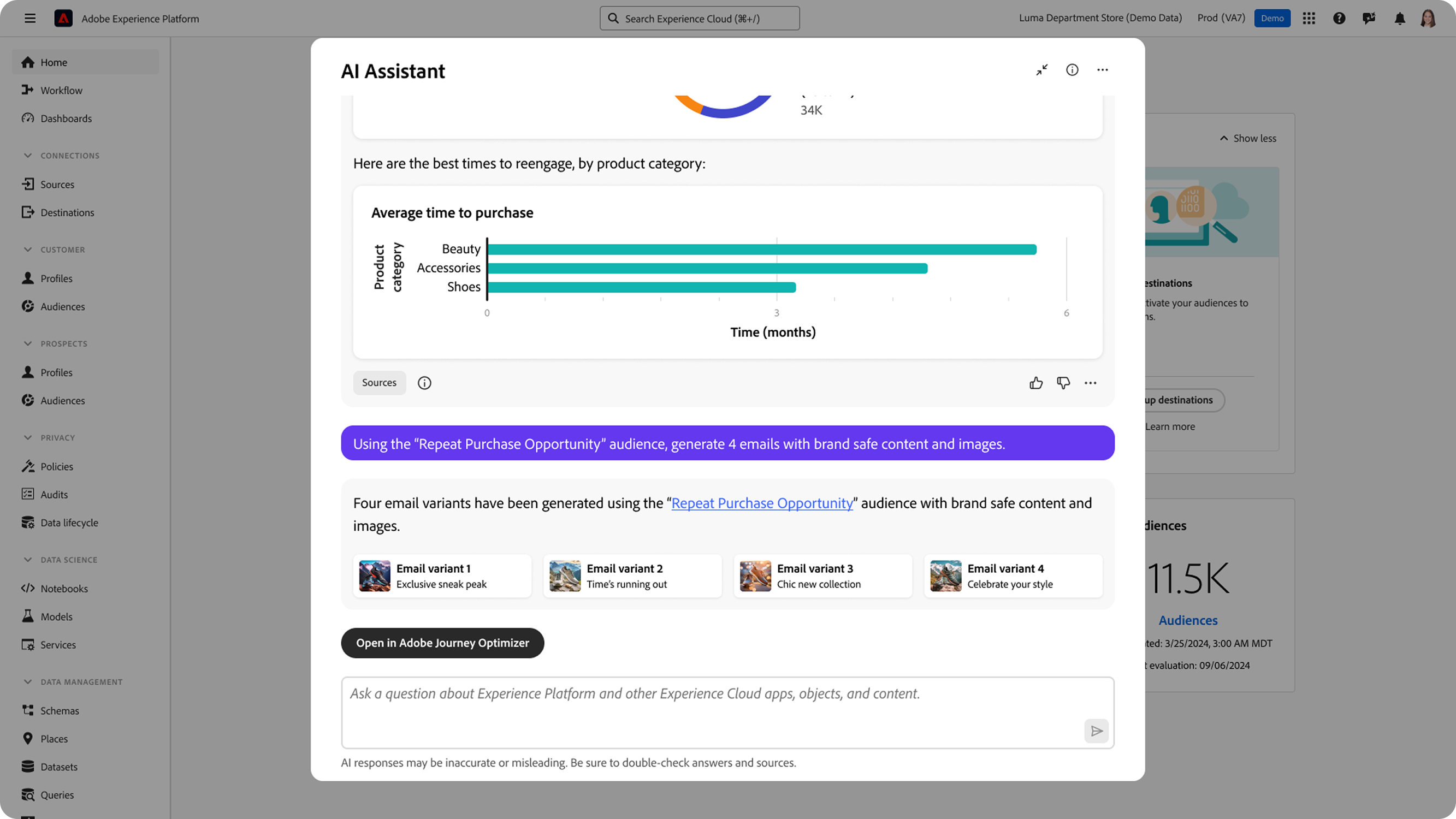Screen dimensions: 1456x819
Task: Open Email variant 4 Celebrate your style
Action: pos(1013,576)
